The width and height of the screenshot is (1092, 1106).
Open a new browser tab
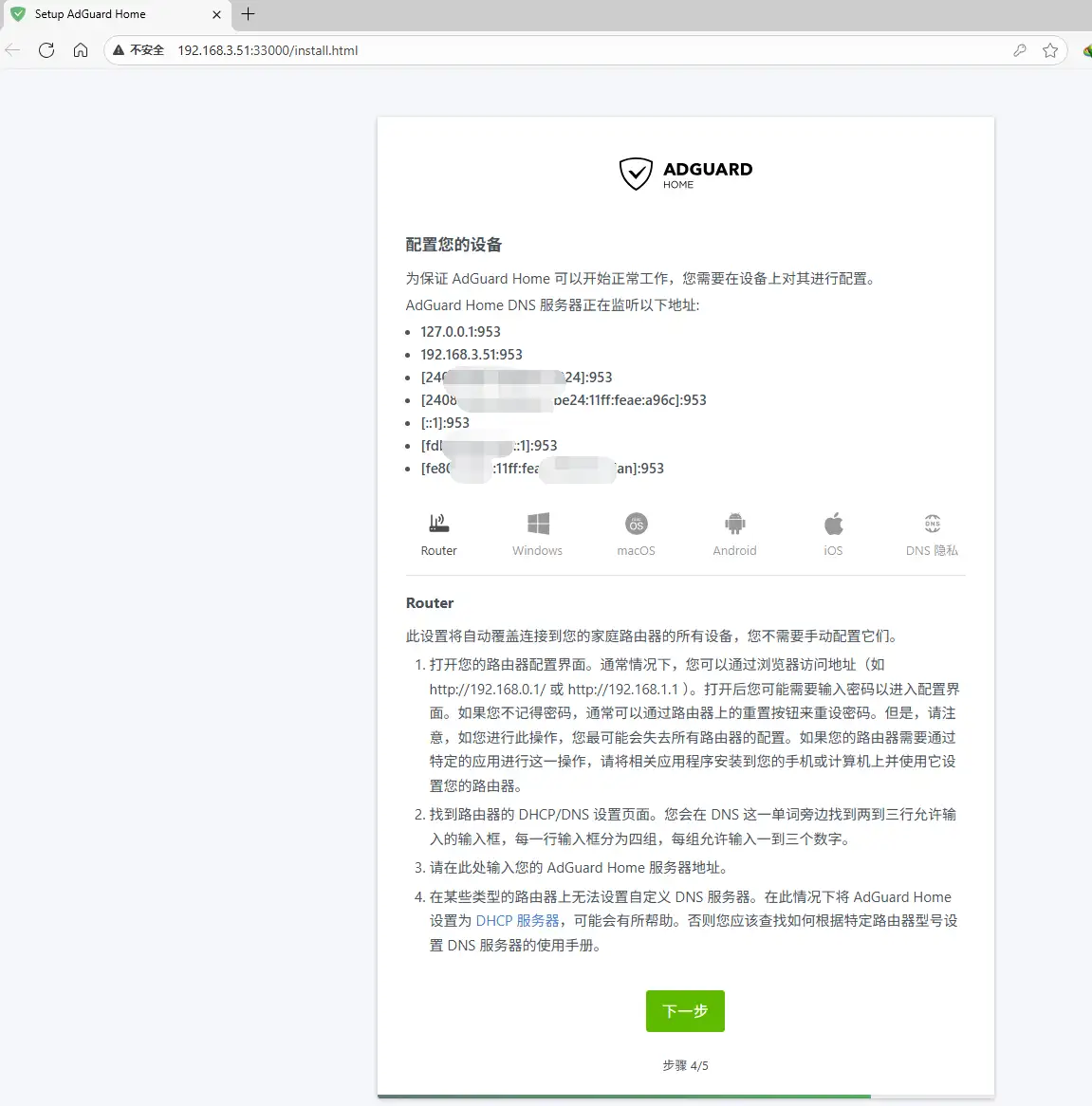pyautogui.click(x=248, y=14)
